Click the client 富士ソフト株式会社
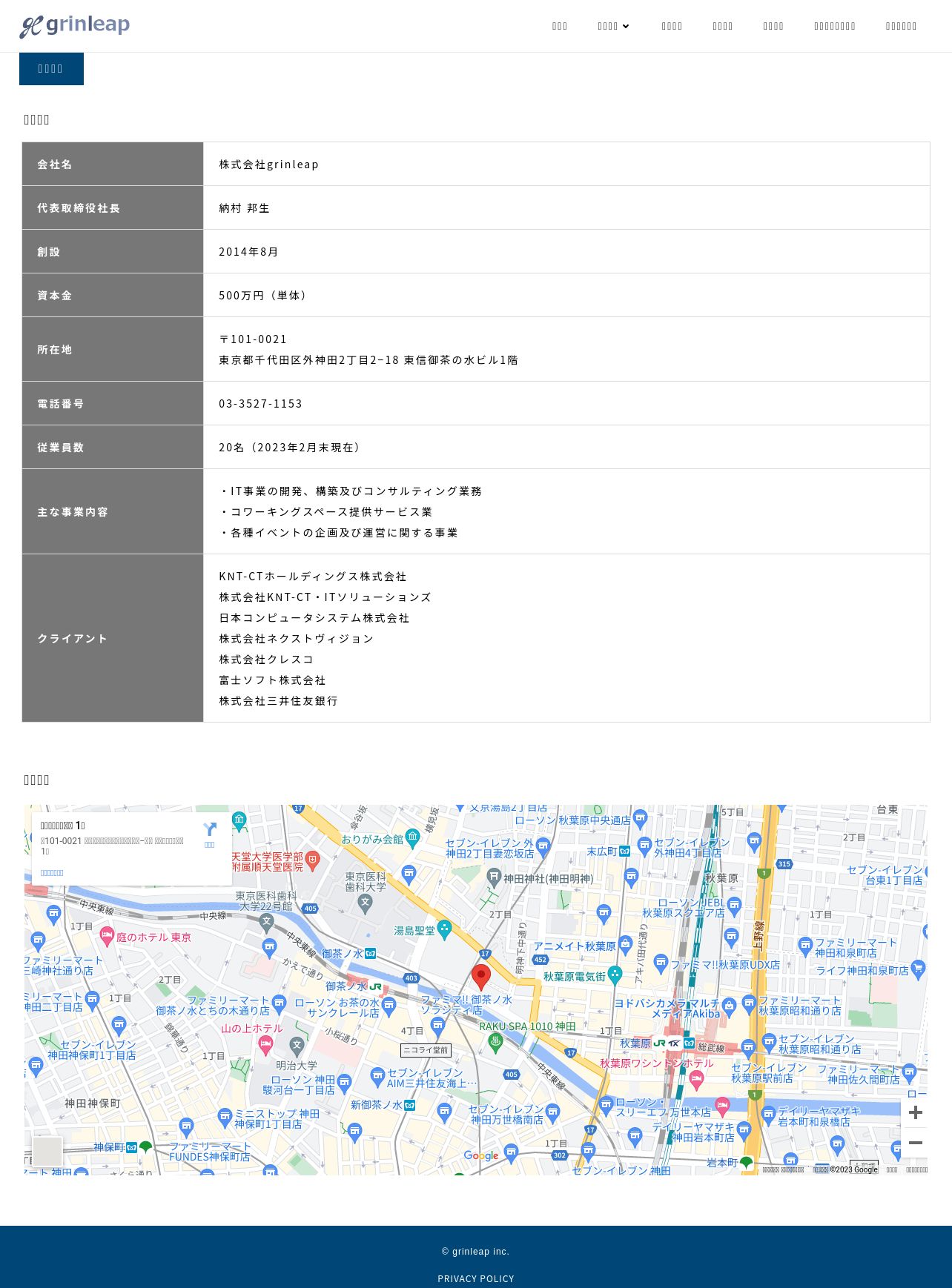The image size is (952, 1288). click(272, 680)
